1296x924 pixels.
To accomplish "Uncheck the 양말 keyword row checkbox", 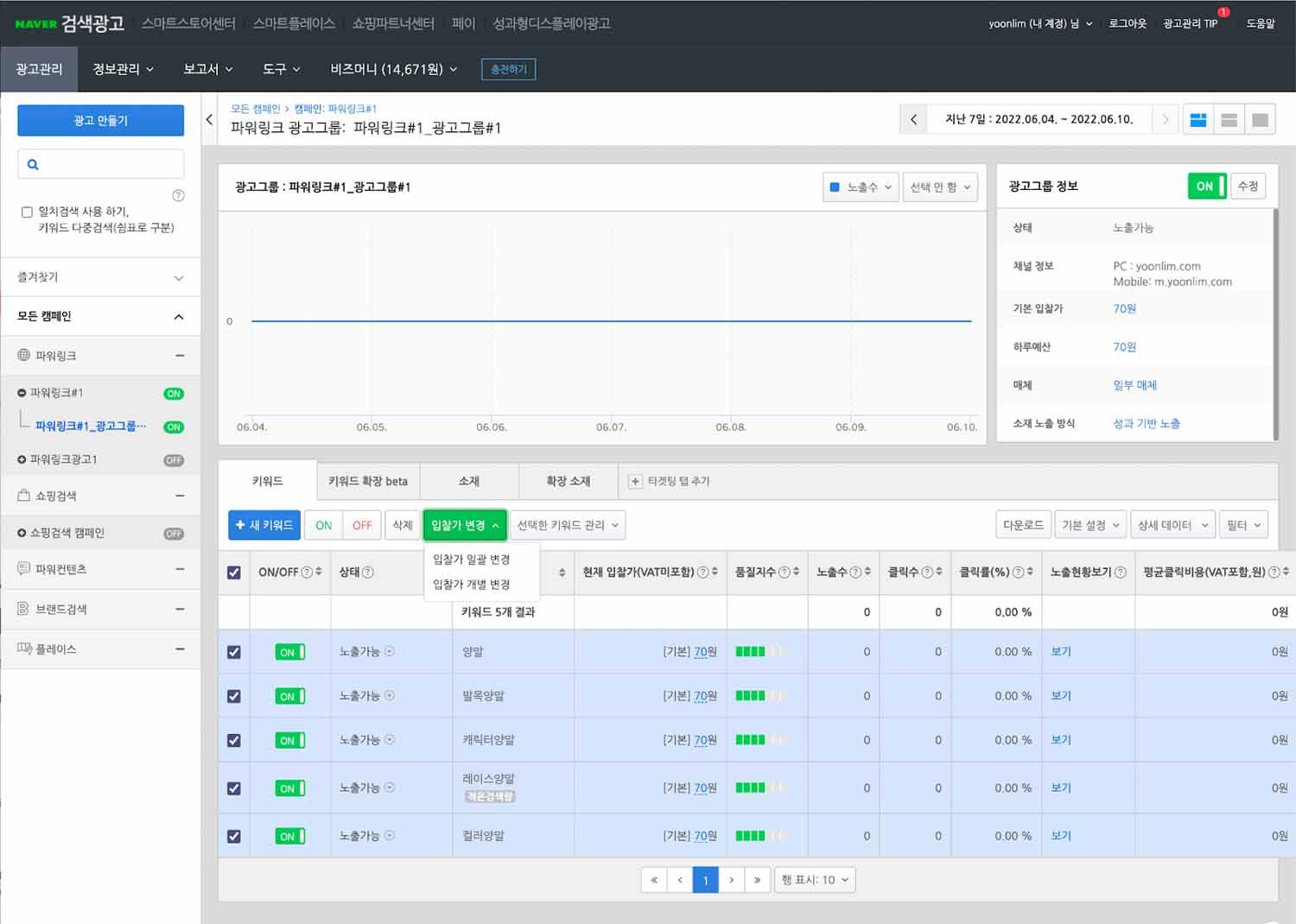I will [234, 652].
